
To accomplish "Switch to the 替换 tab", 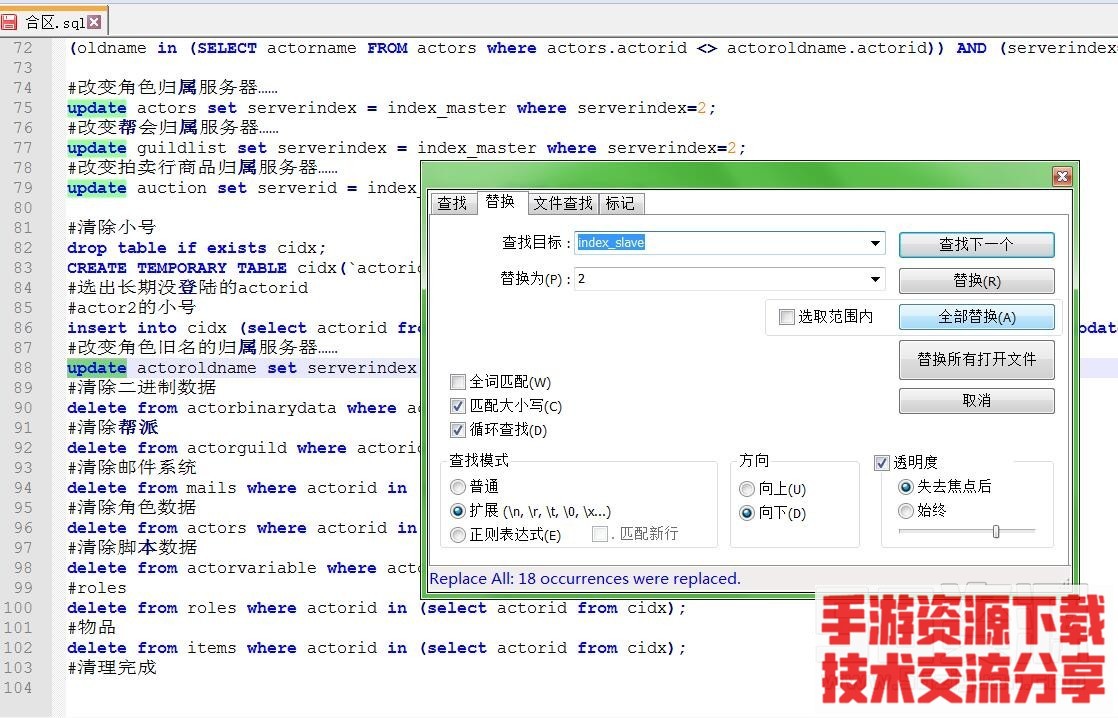I will 500,202.
